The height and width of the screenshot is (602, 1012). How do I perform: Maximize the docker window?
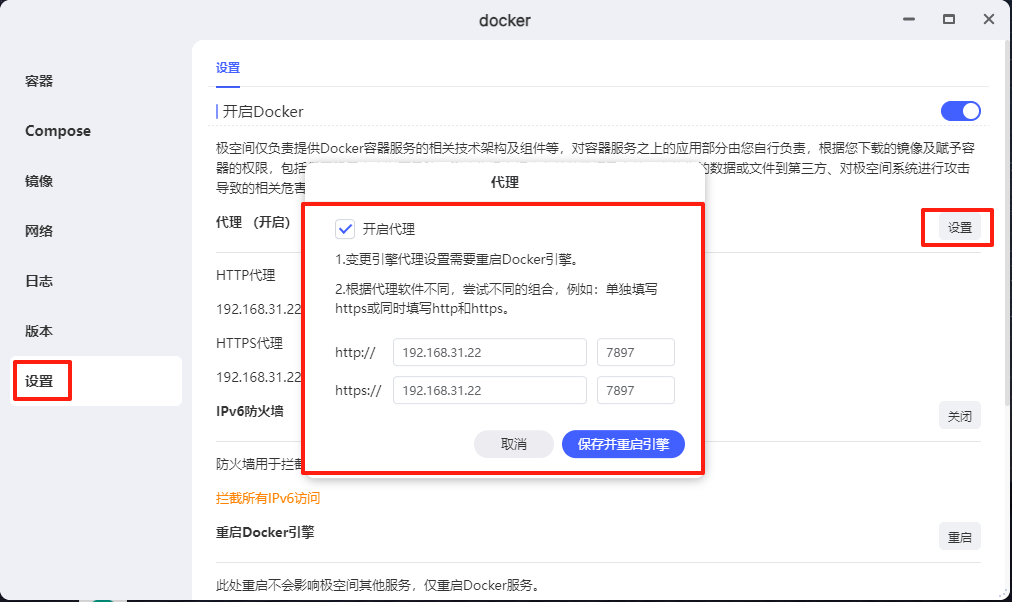[949, 19]
